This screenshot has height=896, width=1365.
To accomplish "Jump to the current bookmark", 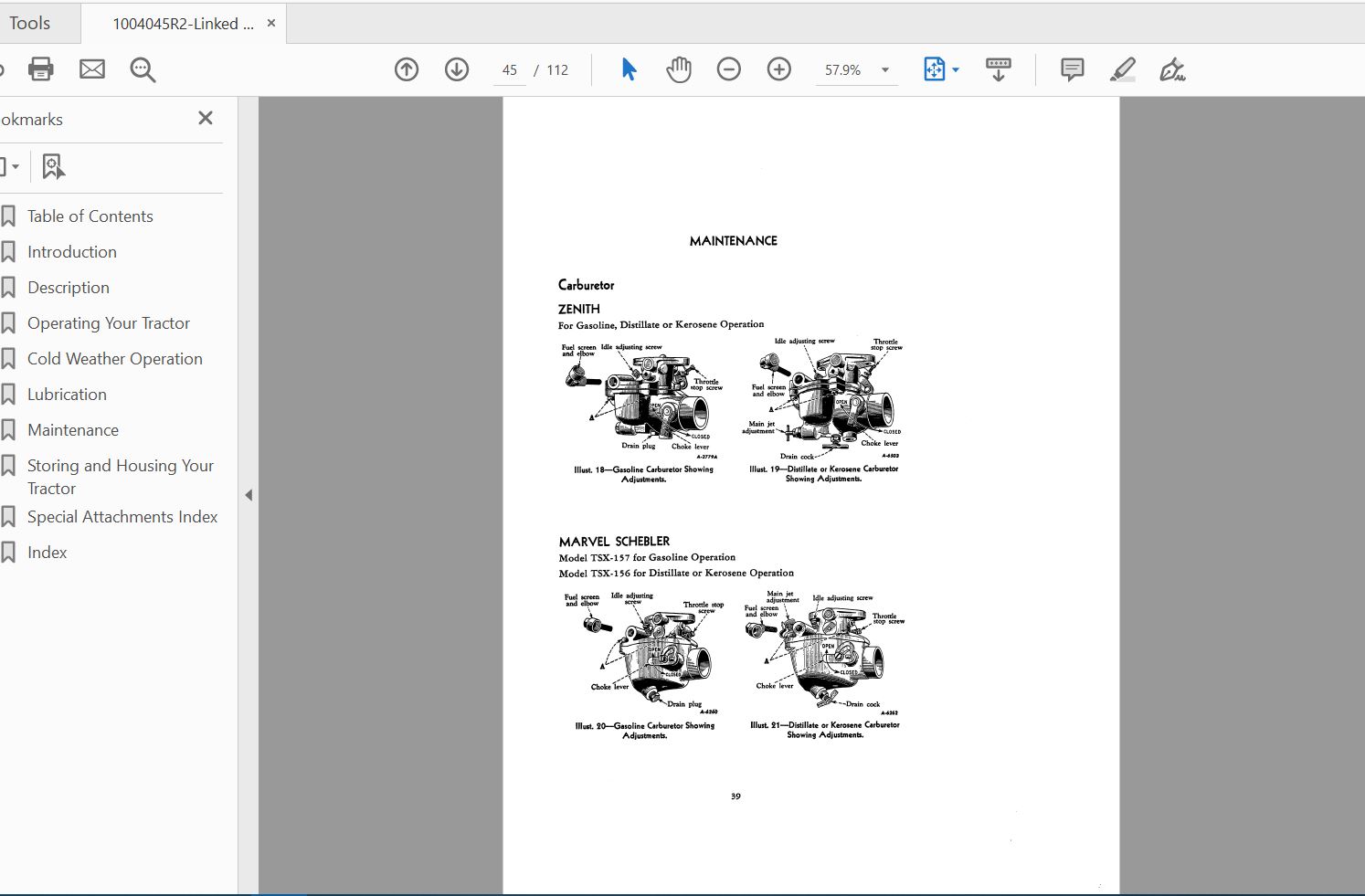I will coord(53,165).
